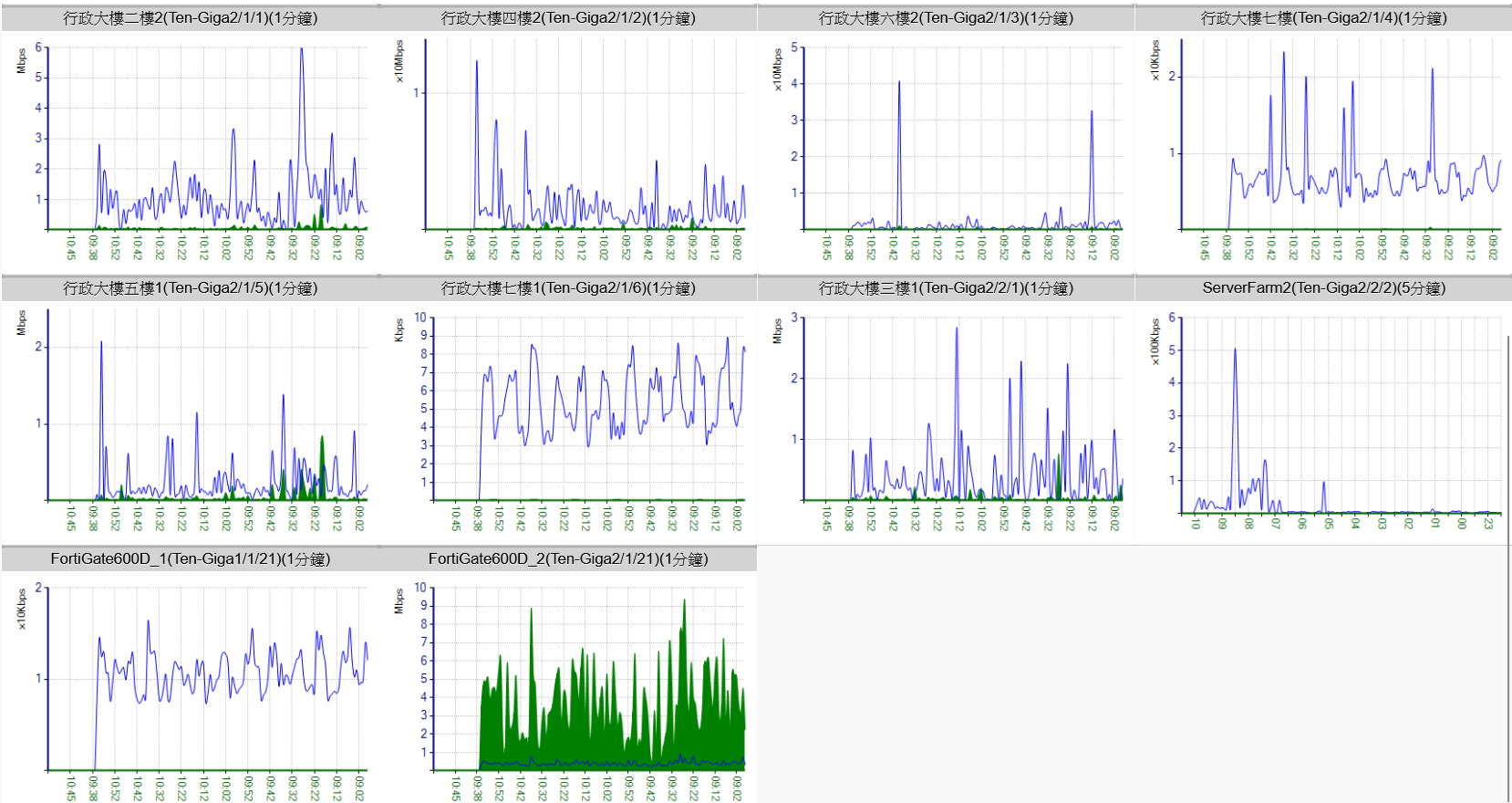Click the 行政大樓六樓2 graph plot area

coord(962,137)
